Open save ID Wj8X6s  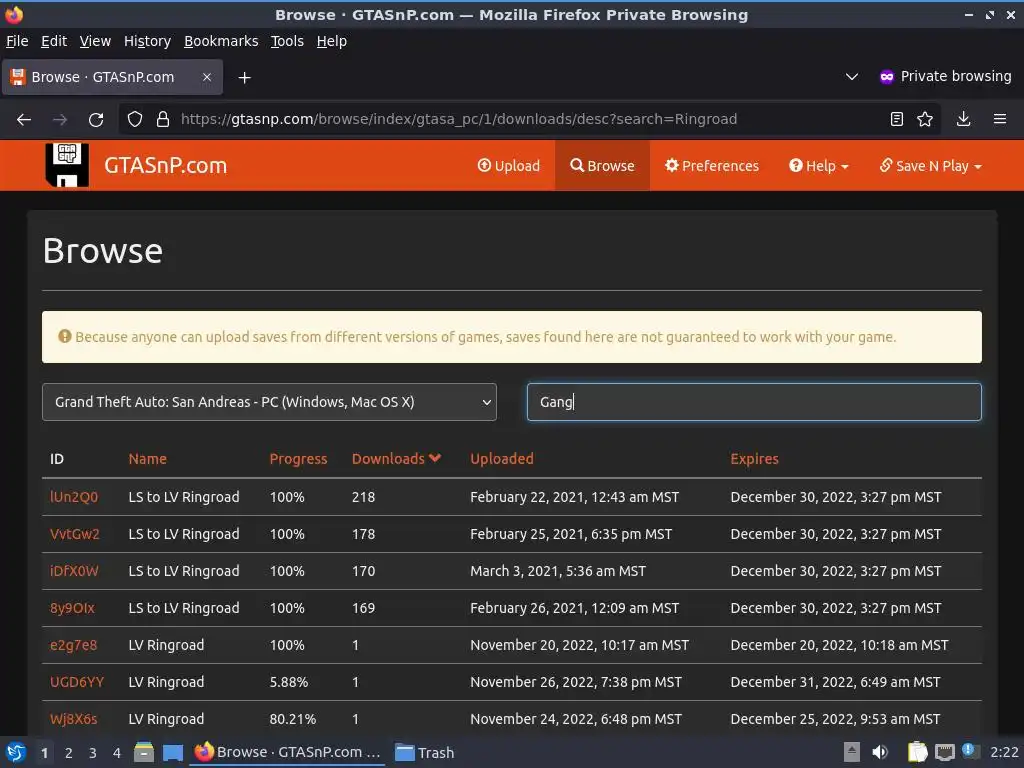point(73,719)
